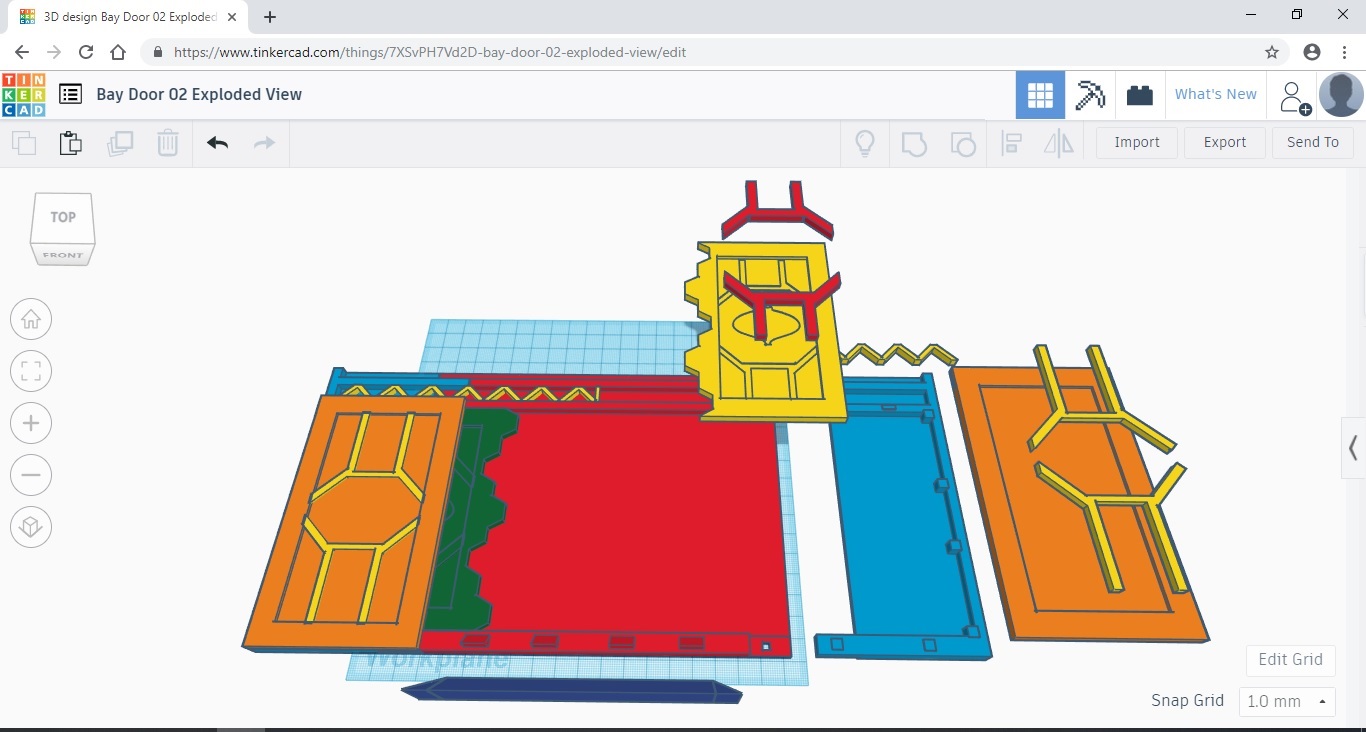Zoom in with plus button
The width and height of the screenshot is (1366, 732).
pos(31,423)
